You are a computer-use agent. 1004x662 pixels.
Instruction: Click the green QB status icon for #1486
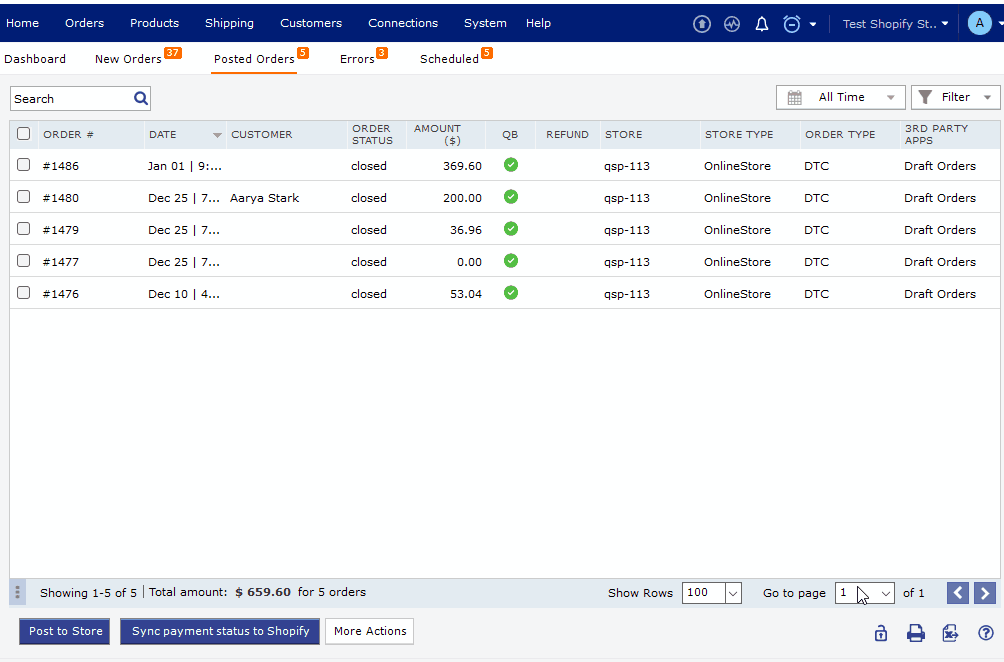click(510, 165)
